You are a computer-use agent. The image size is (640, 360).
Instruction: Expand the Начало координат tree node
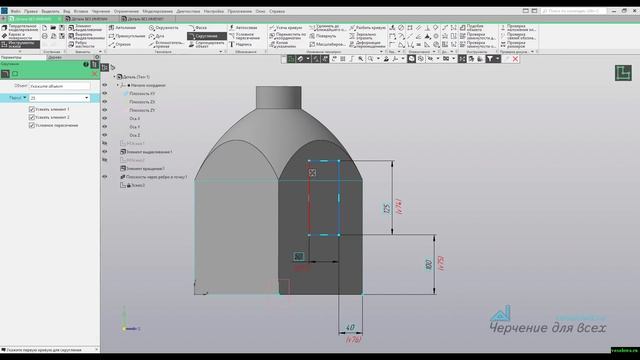tap(118, 85)
